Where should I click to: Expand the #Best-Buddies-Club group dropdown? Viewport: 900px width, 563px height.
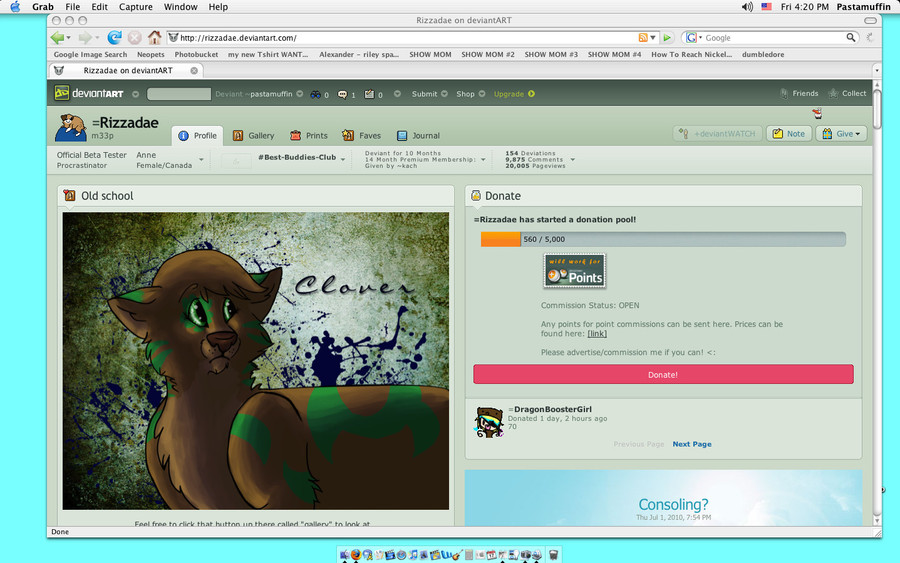coord(343,160)
